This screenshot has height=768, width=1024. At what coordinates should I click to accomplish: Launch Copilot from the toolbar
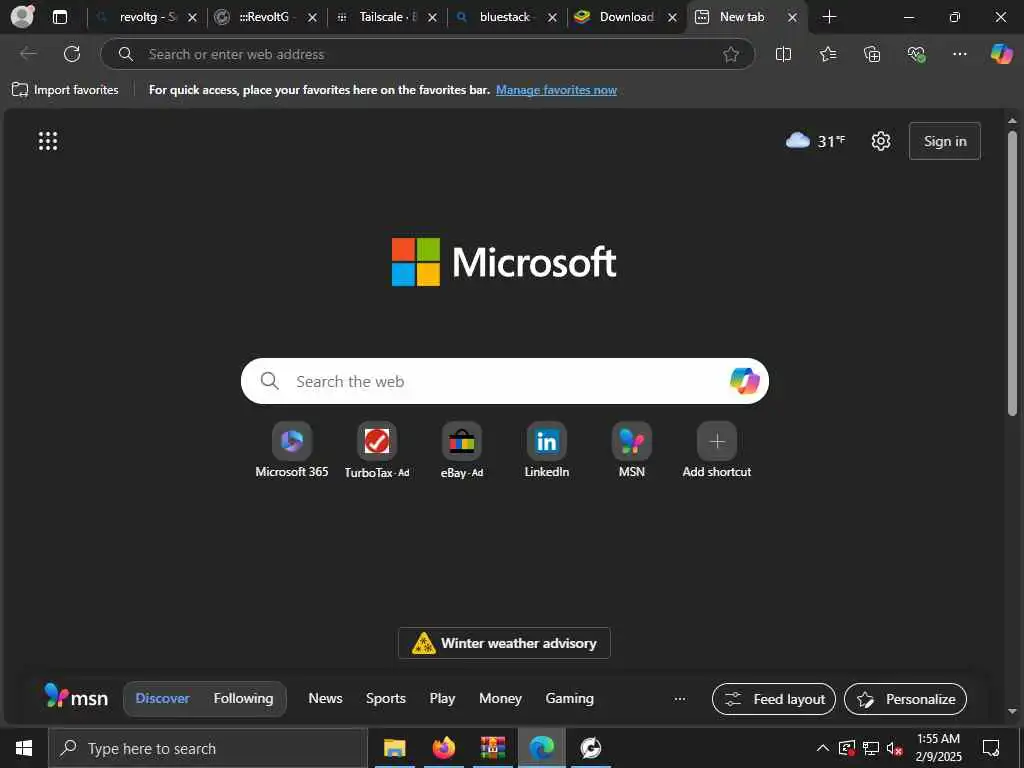click(x=1001, y=54)
